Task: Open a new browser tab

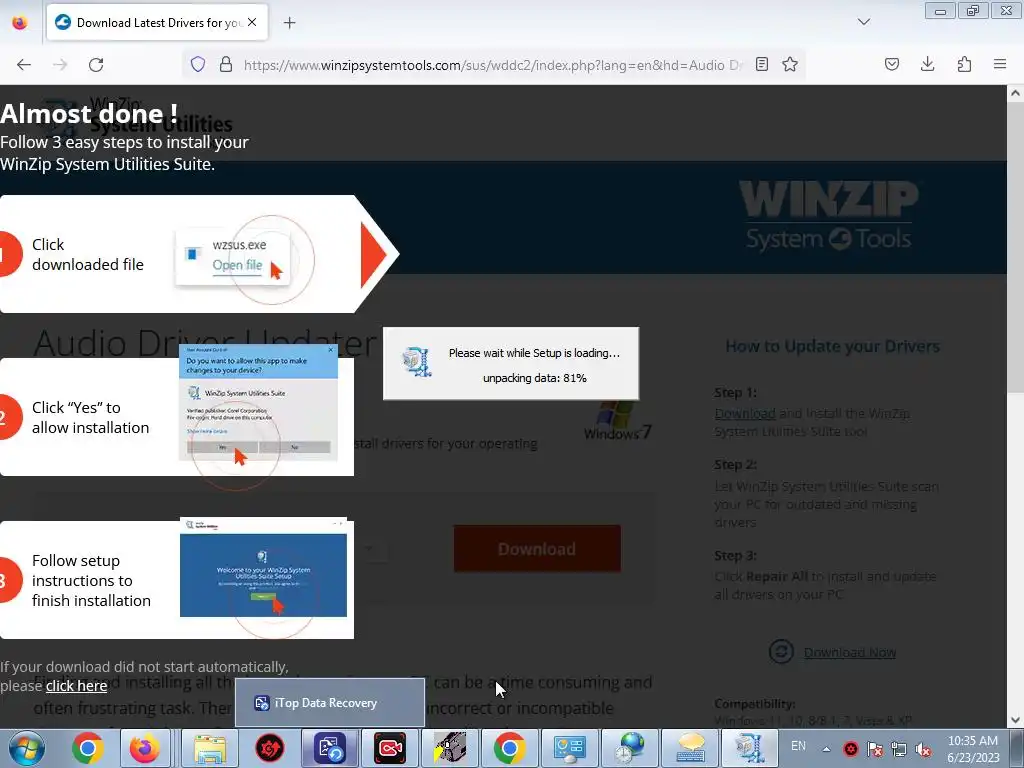Action: coord(289,23)
